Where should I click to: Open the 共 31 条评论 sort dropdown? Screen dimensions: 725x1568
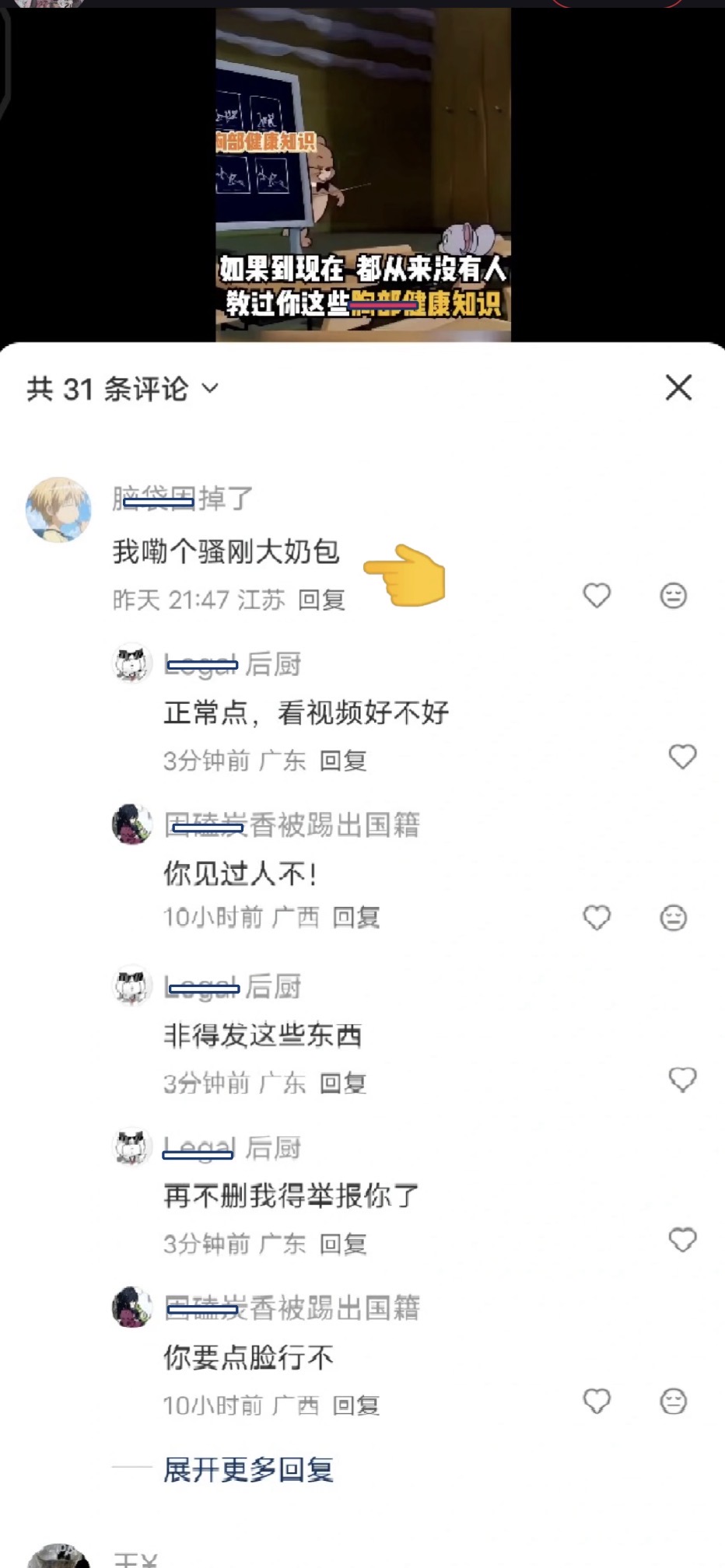coord(123,389)
